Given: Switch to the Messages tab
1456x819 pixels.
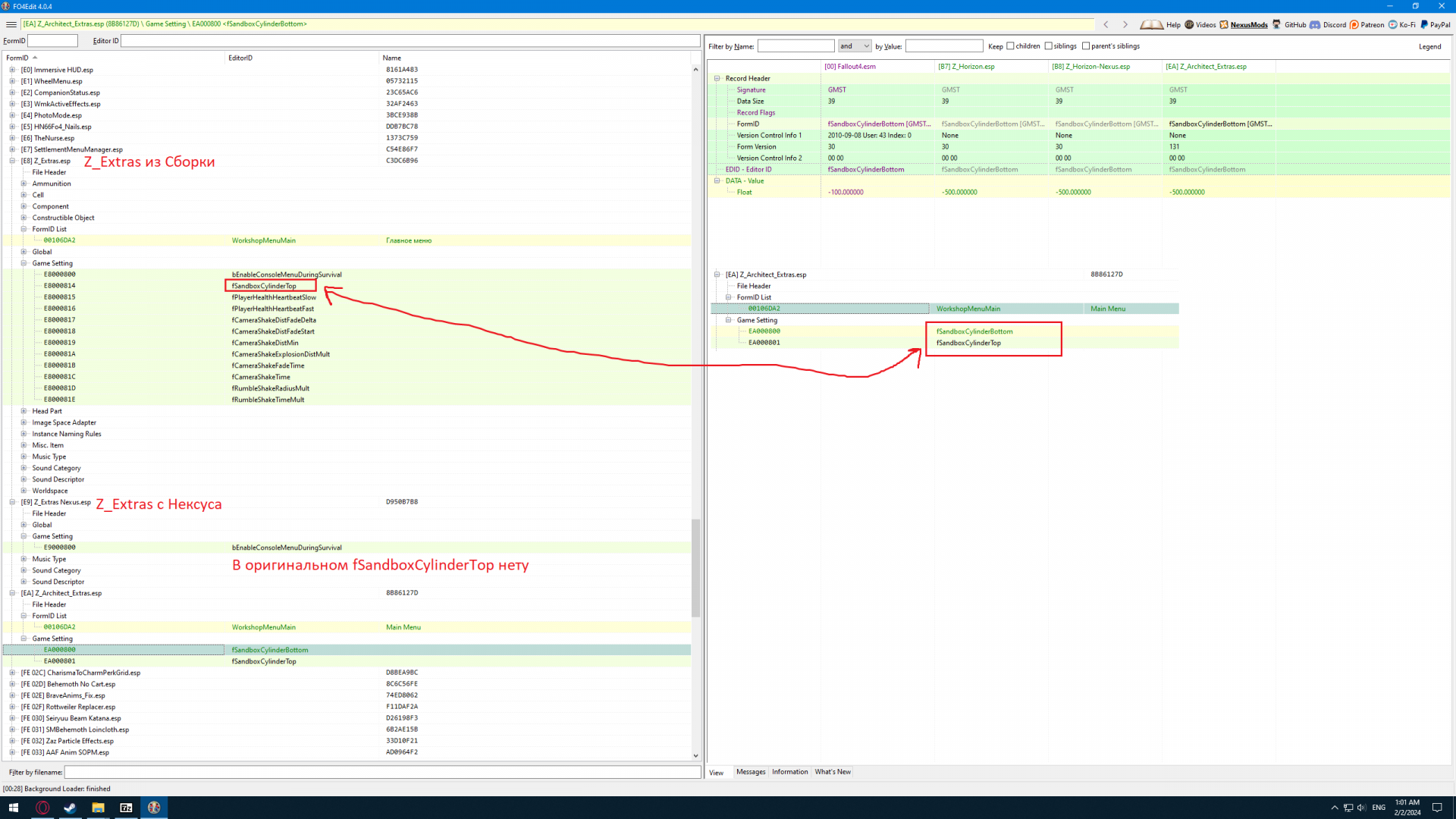Looking at the screenshot, I should (751, 772).
